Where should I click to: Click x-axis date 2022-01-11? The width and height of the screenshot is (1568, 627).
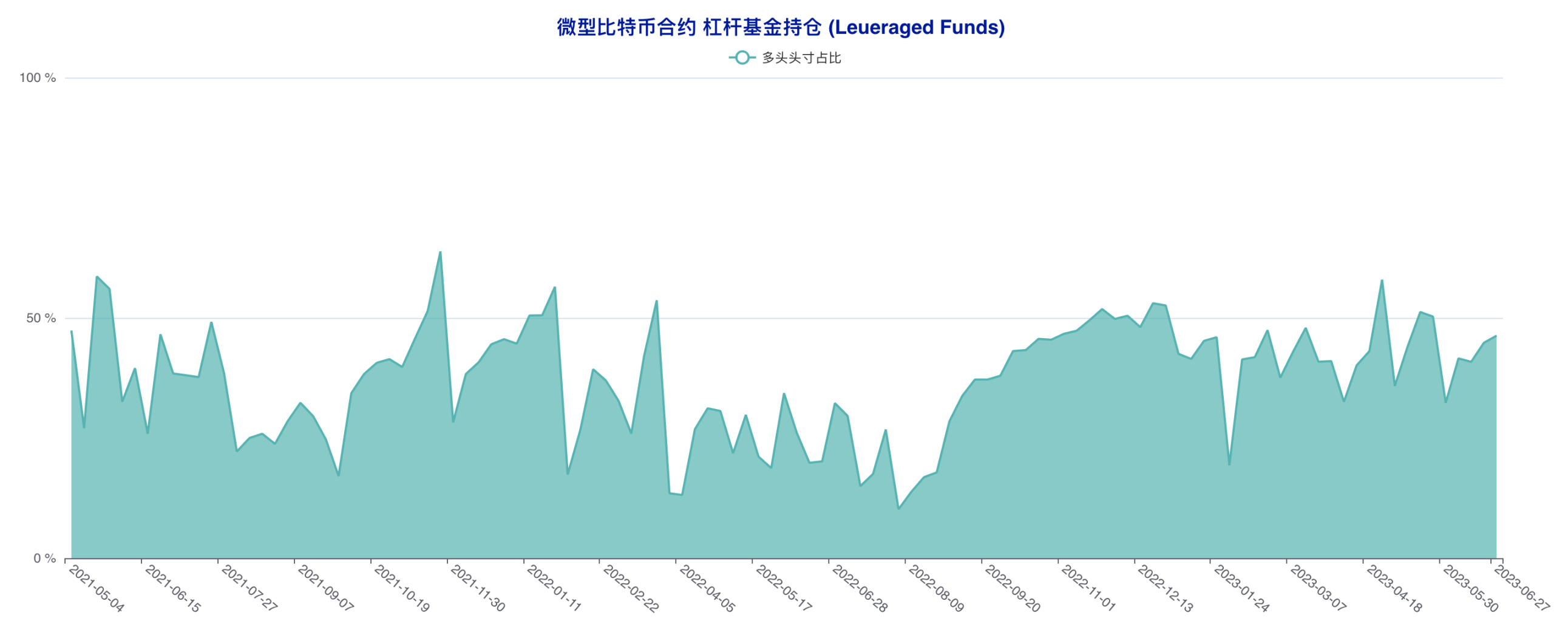pos(554,589)
